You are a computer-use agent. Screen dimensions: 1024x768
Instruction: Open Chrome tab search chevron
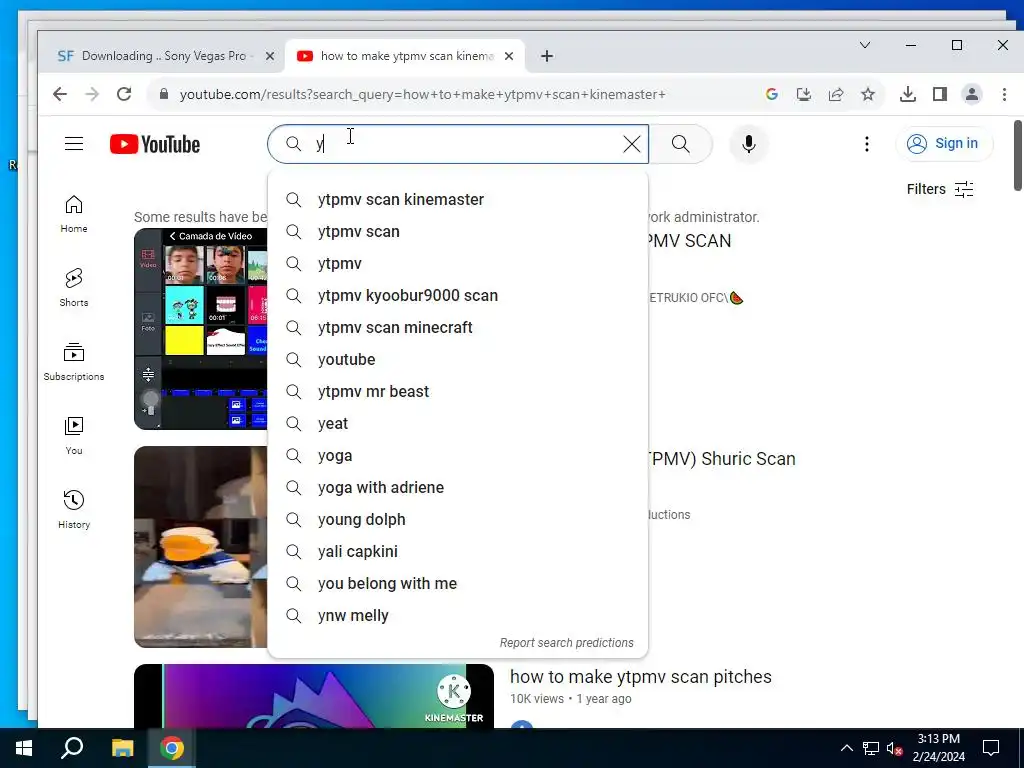[x=865, y=45]
